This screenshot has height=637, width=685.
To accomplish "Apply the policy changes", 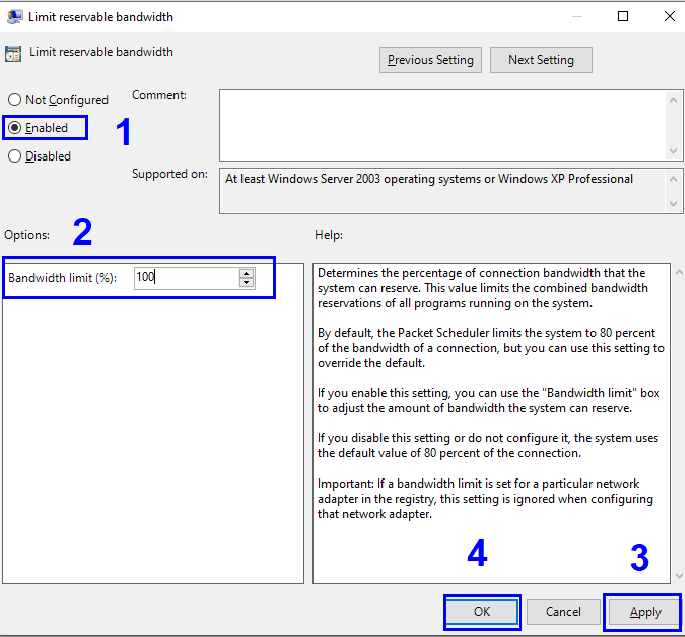I will tap(645, 612).
